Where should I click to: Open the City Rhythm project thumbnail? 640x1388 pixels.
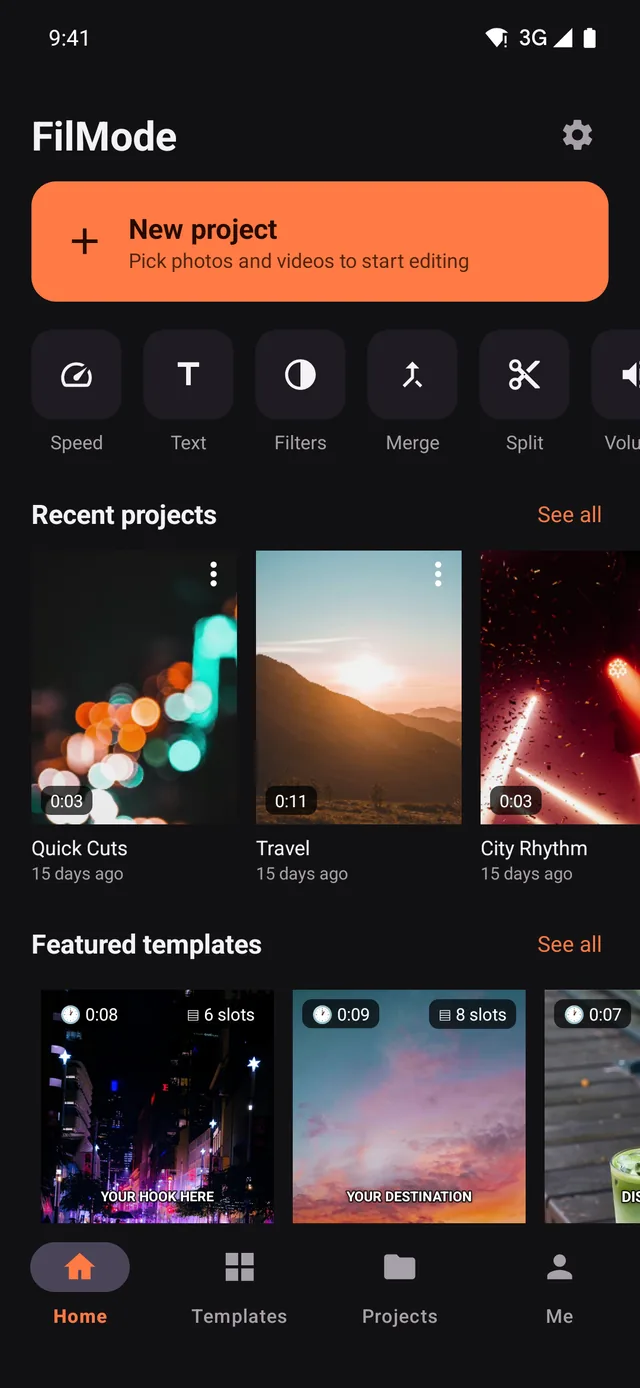560,687
